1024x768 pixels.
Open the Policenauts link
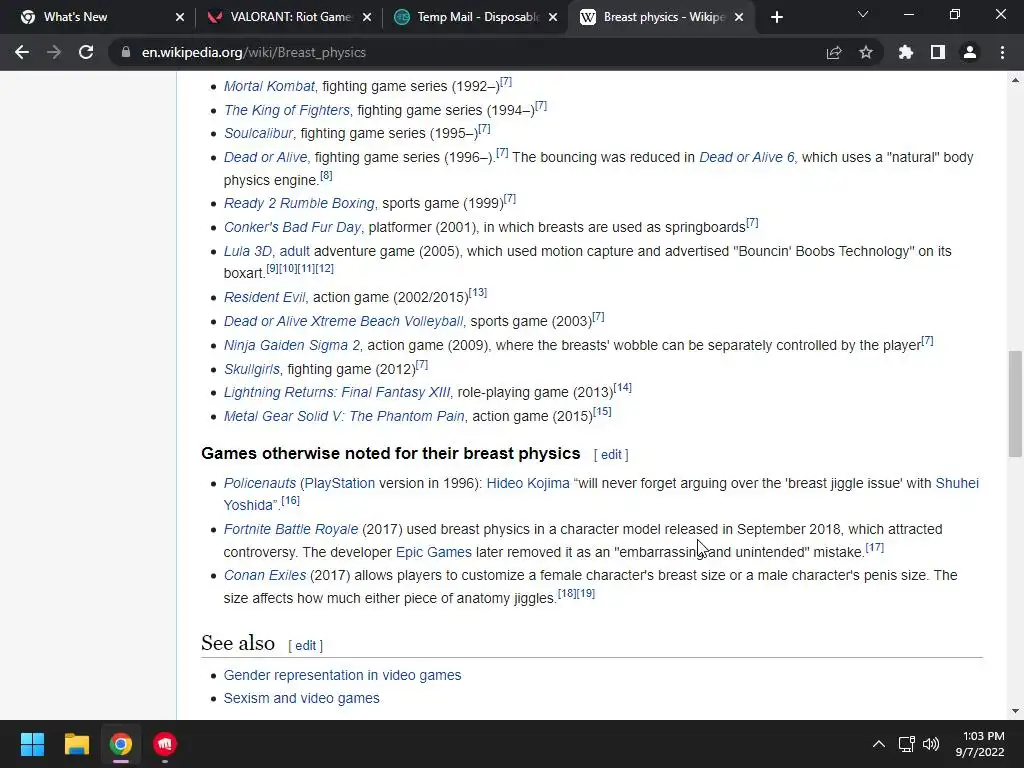[x=260, y=483]
